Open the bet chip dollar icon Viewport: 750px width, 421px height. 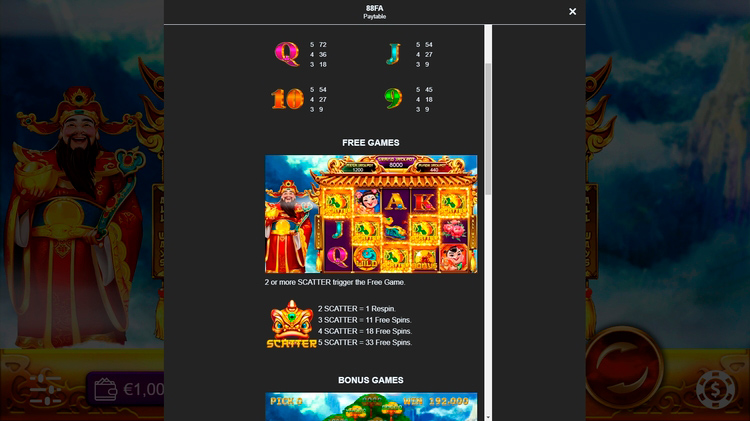pos(715,388)
